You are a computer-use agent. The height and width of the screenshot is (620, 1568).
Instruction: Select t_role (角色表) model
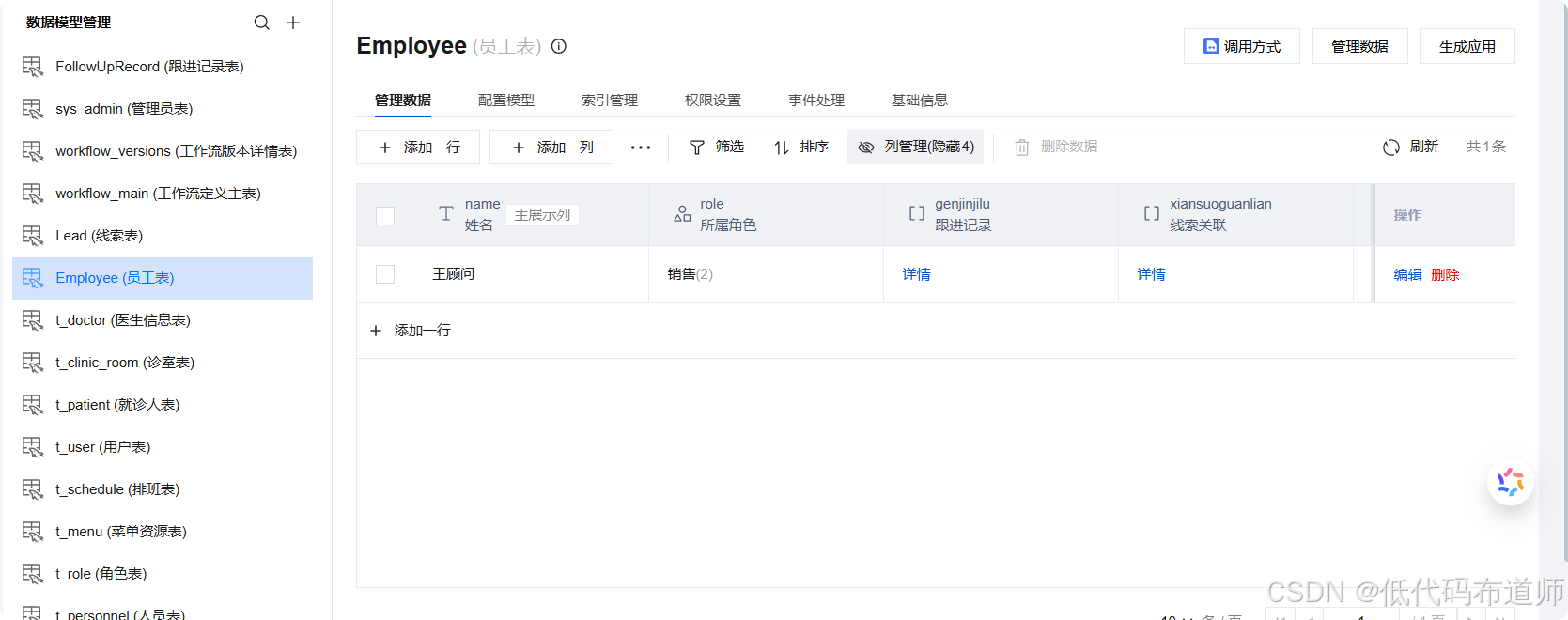tap(163, 574)
